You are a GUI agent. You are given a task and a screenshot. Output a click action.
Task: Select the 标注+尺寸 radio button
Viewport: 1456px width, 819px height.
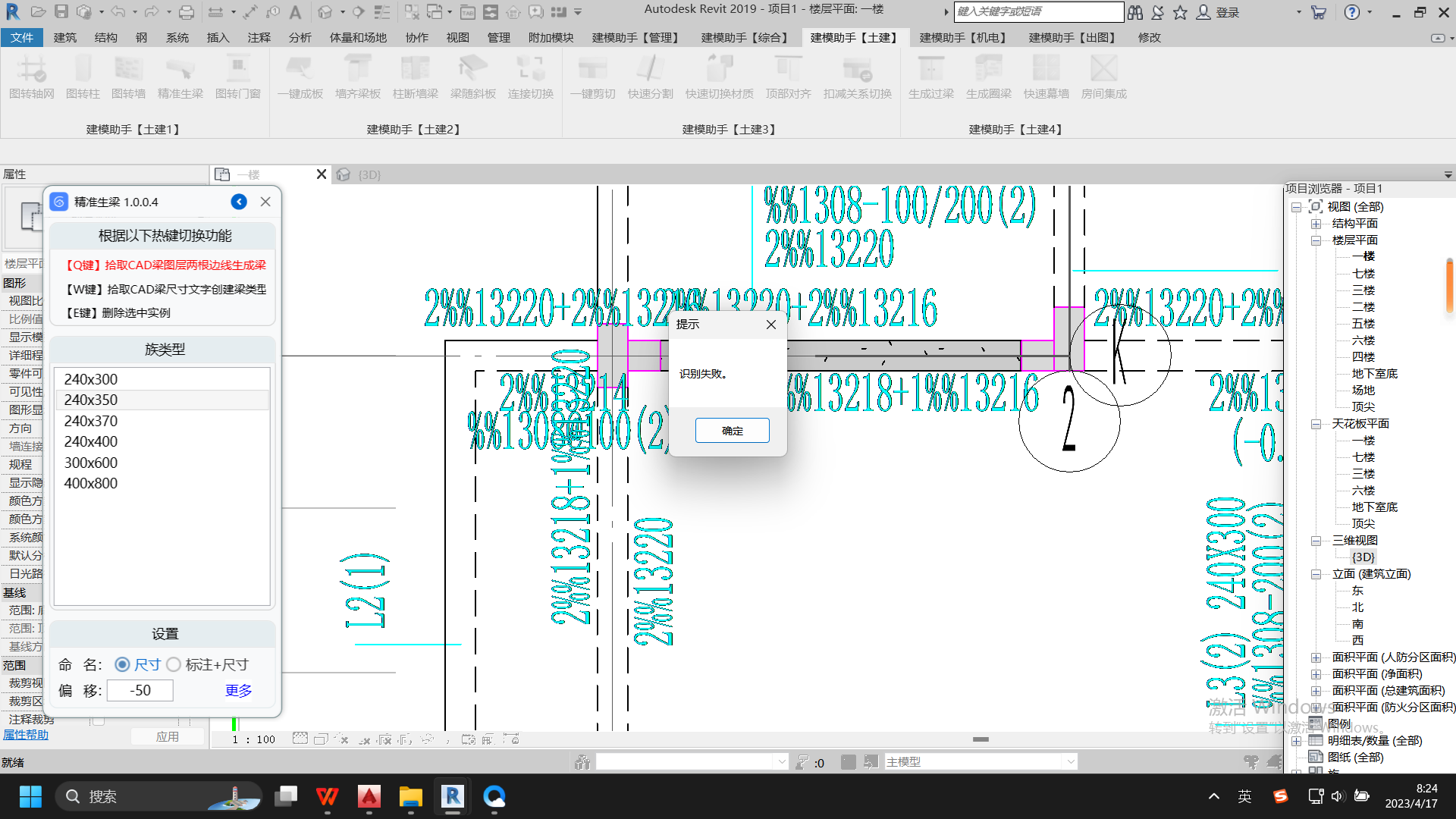(x=174, y=665)
